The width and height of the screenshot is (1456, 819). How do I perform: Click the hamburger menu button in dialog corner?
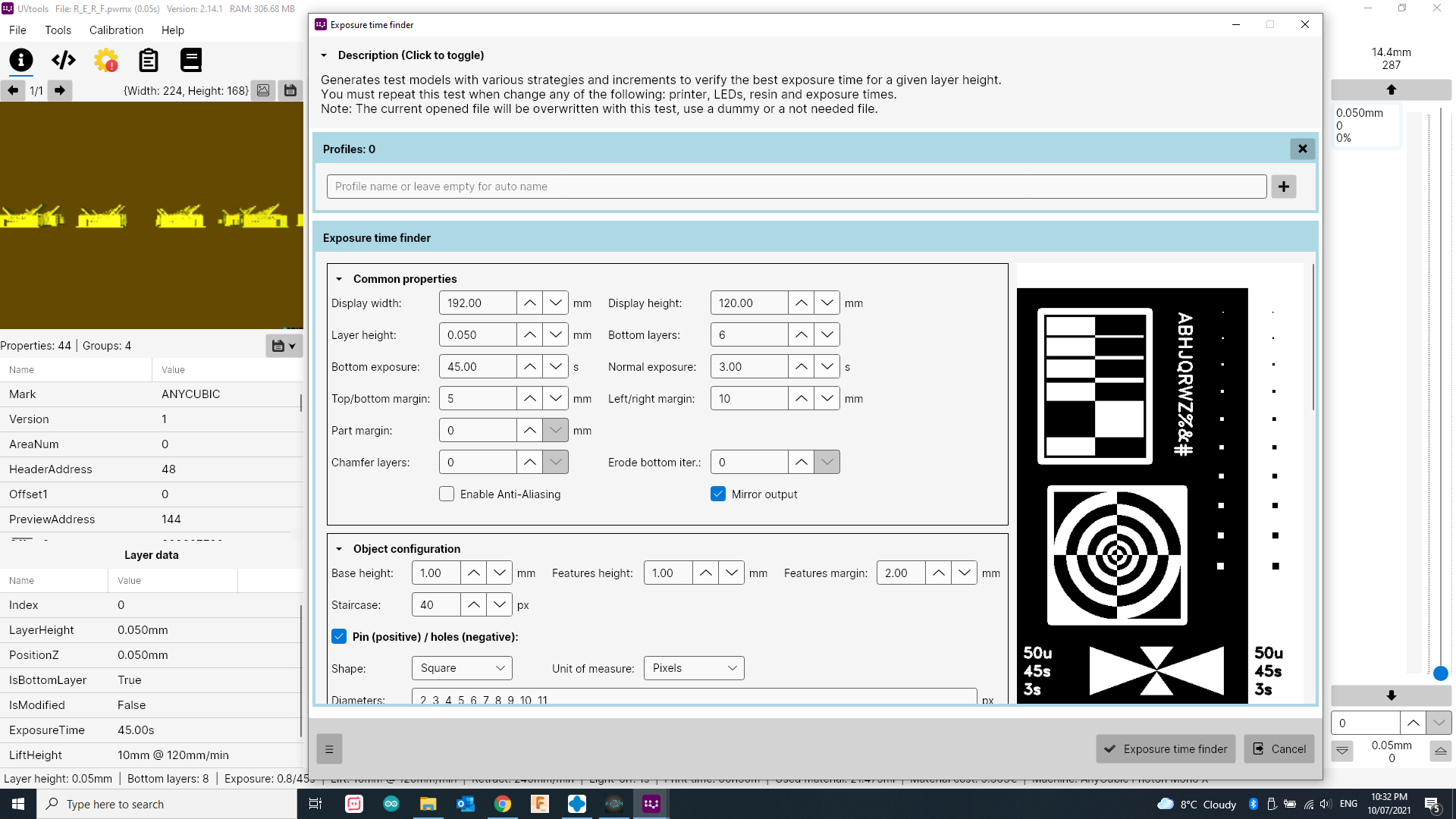point(329,748)
